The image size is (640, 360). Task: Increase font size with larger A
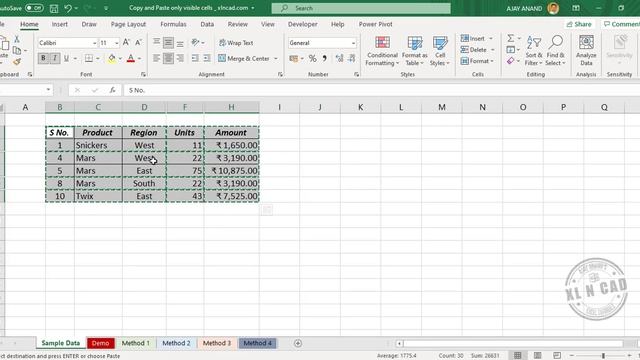pos(127,42)
